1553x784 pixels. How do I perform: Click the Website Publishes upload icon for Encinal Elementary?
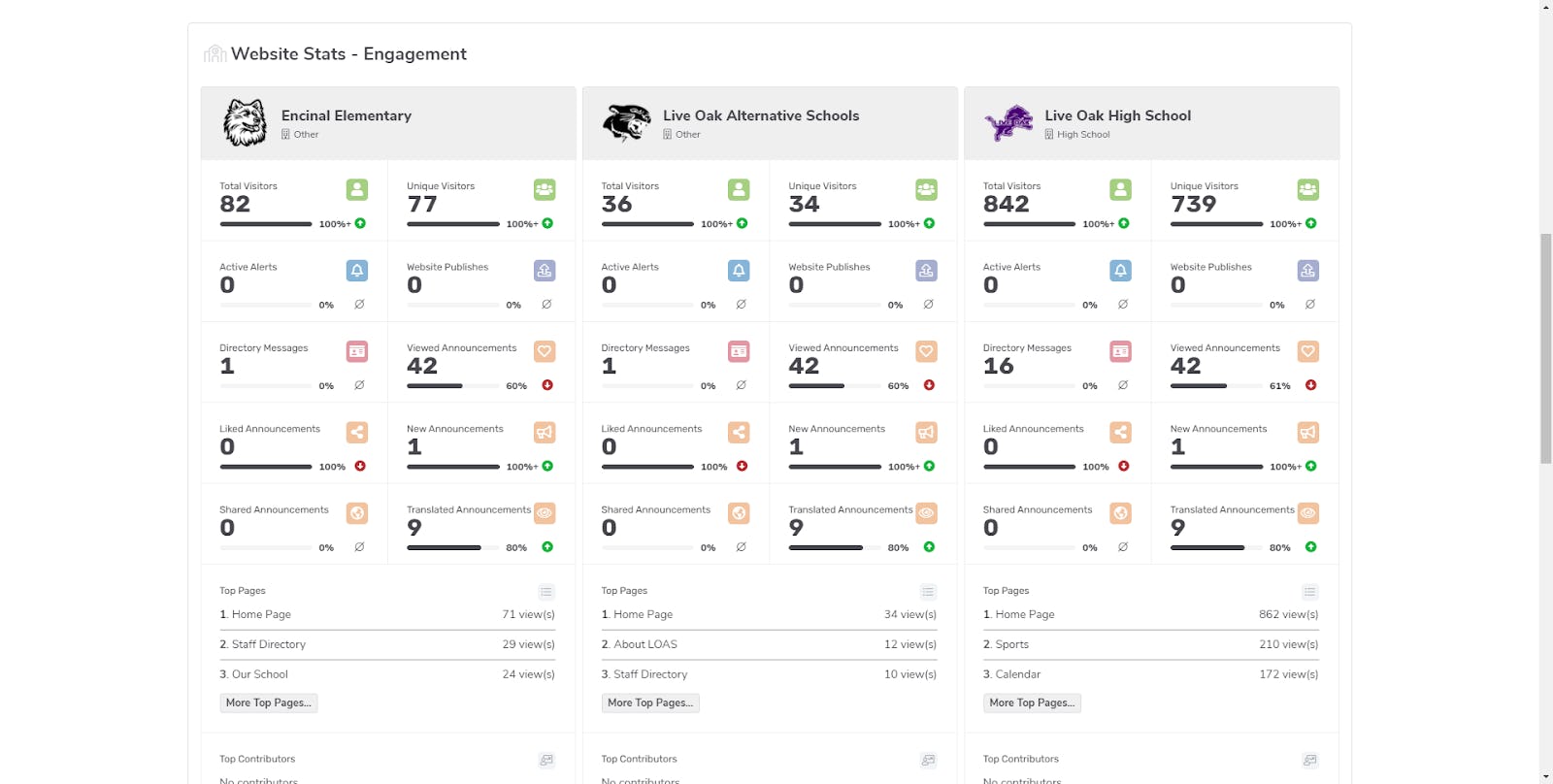point(545,270)
